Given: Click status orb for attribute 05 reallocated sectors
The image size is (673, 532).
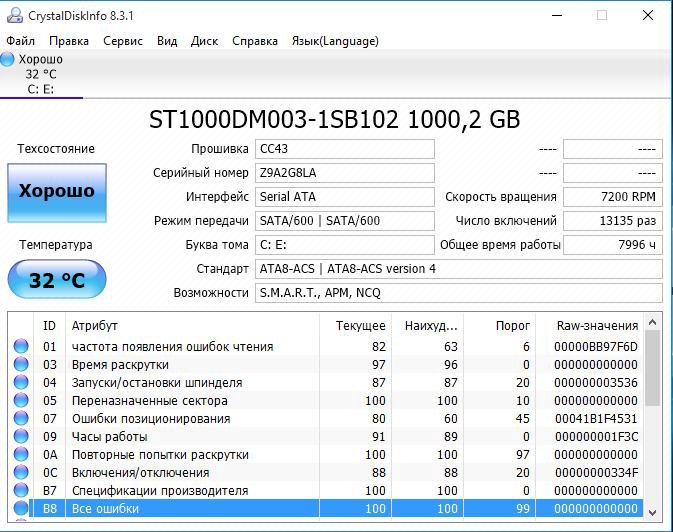Looking at the screenshot, I should coord(21,401).
